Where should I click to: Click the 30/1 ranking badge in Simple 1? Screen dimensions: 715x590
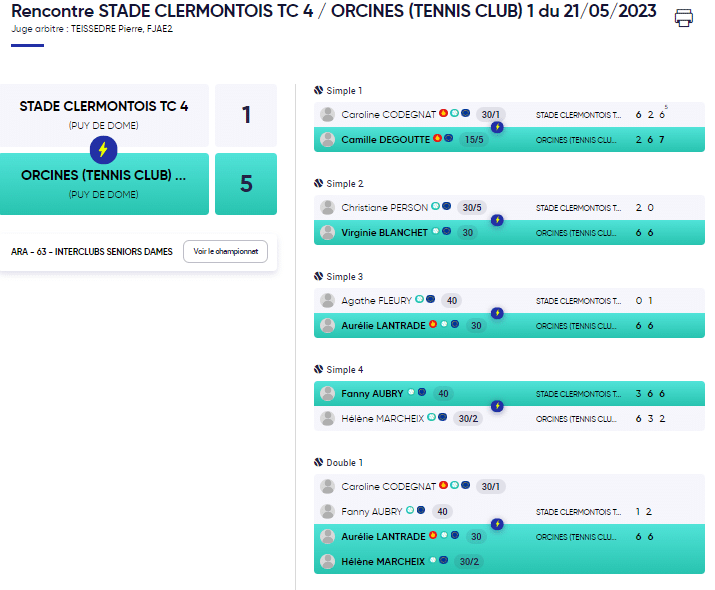point(490,114)
